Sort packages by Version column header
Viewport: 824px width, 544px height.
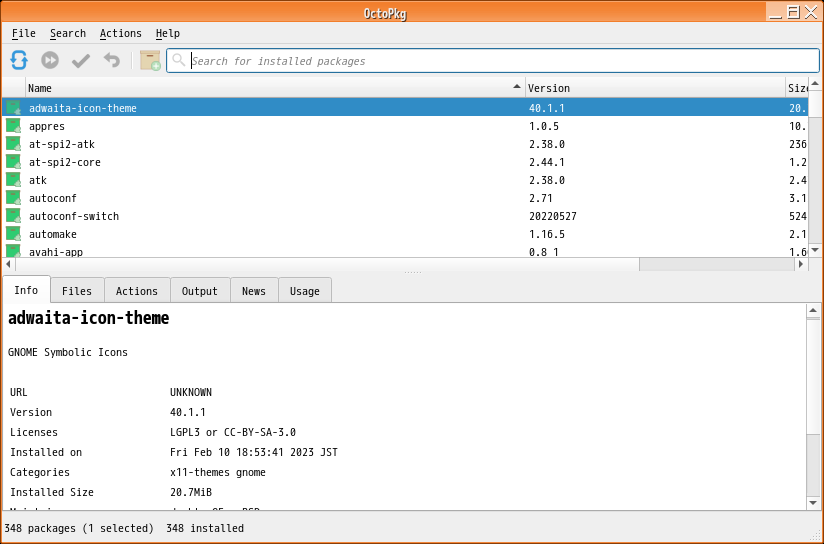(655, 88)
